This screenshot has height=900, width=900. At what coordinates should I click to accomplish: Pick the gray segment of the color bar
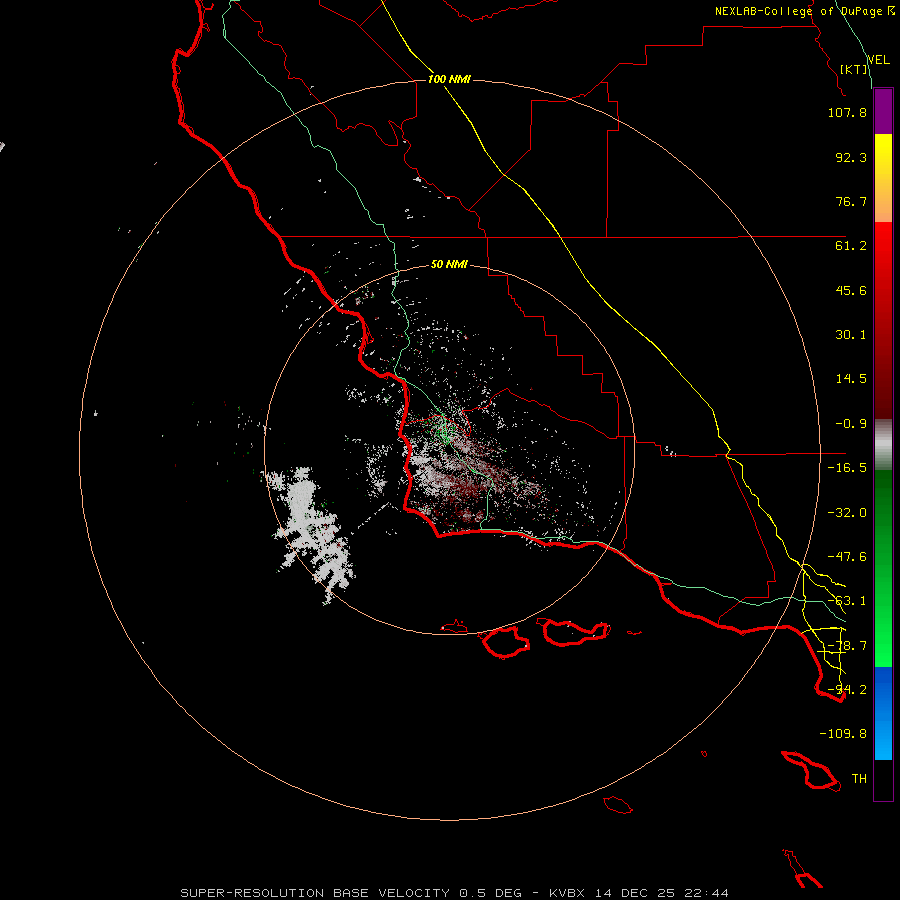coord(883,445)
